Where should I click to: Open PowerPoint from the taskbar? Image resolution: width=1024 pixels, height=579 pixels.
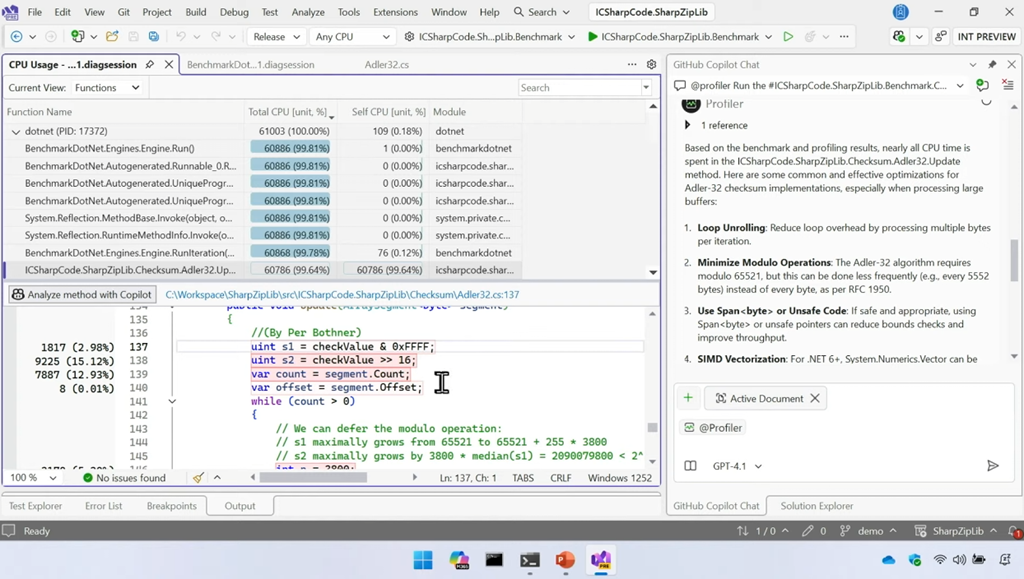pos(565,560)
